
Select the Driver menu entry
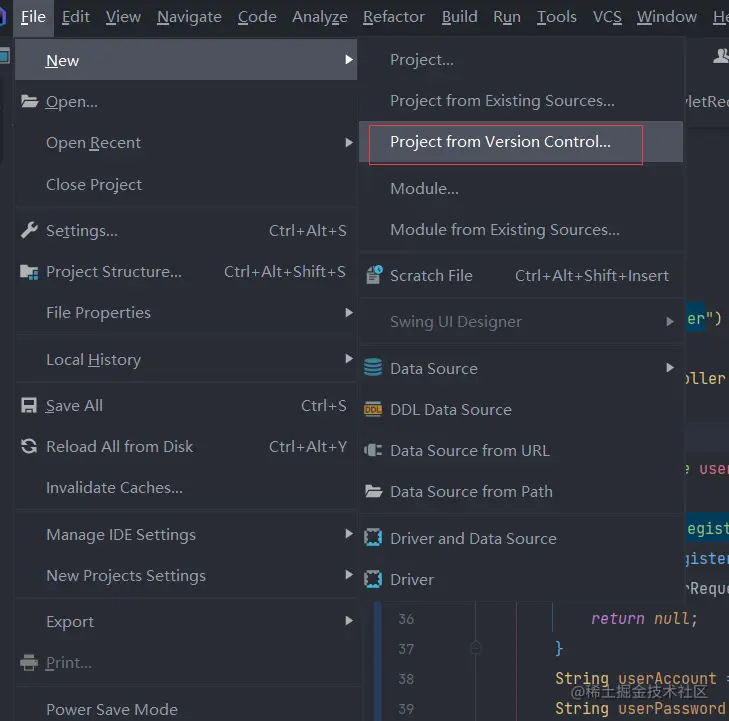pyautogui.click(x=521, y=580)
